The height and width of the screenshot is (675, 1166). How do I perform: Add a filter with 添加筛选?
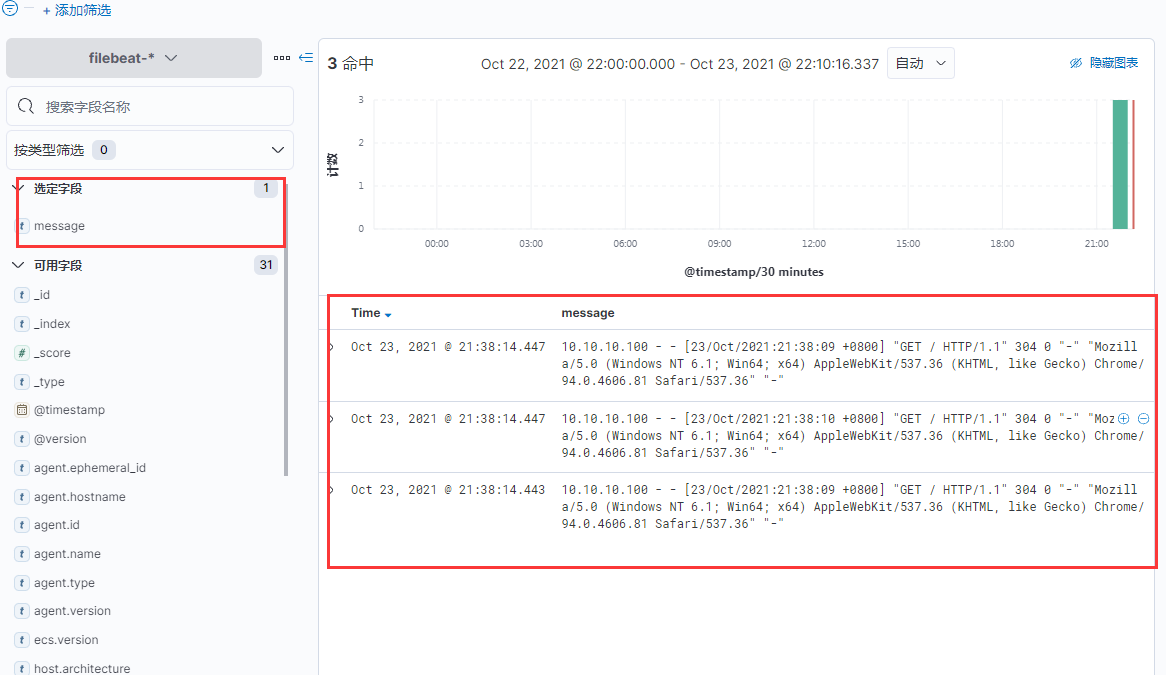pos(77,10)
